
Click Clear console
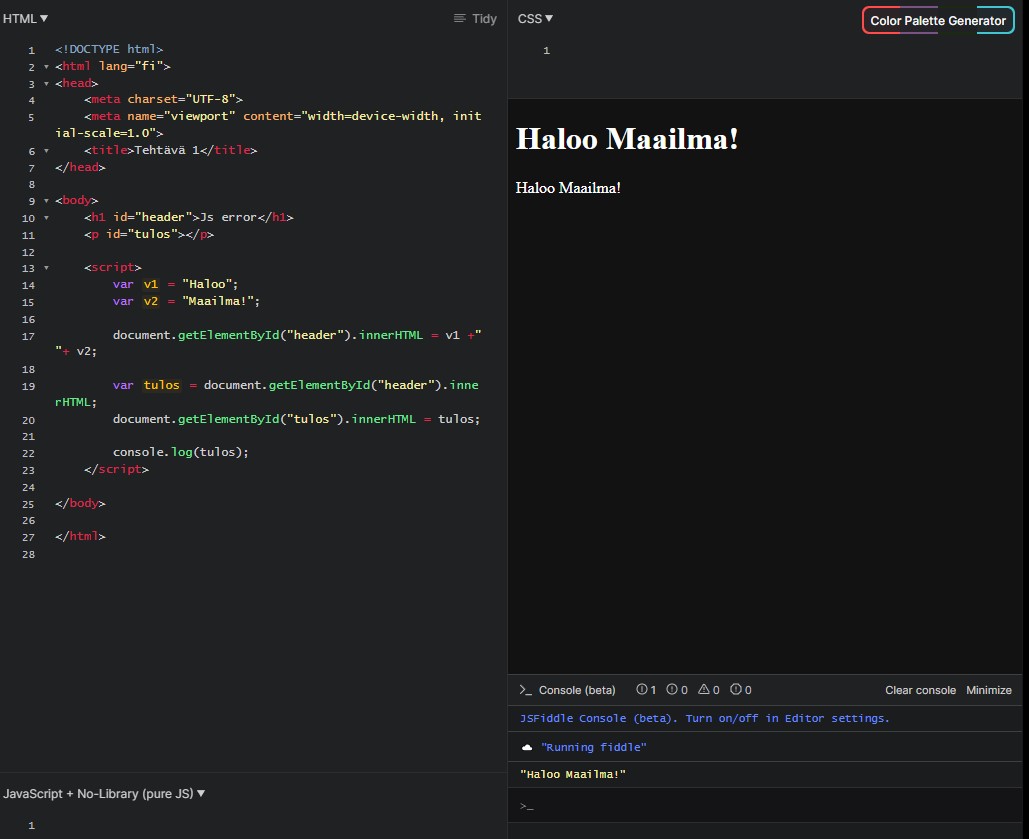click(920, 690)
